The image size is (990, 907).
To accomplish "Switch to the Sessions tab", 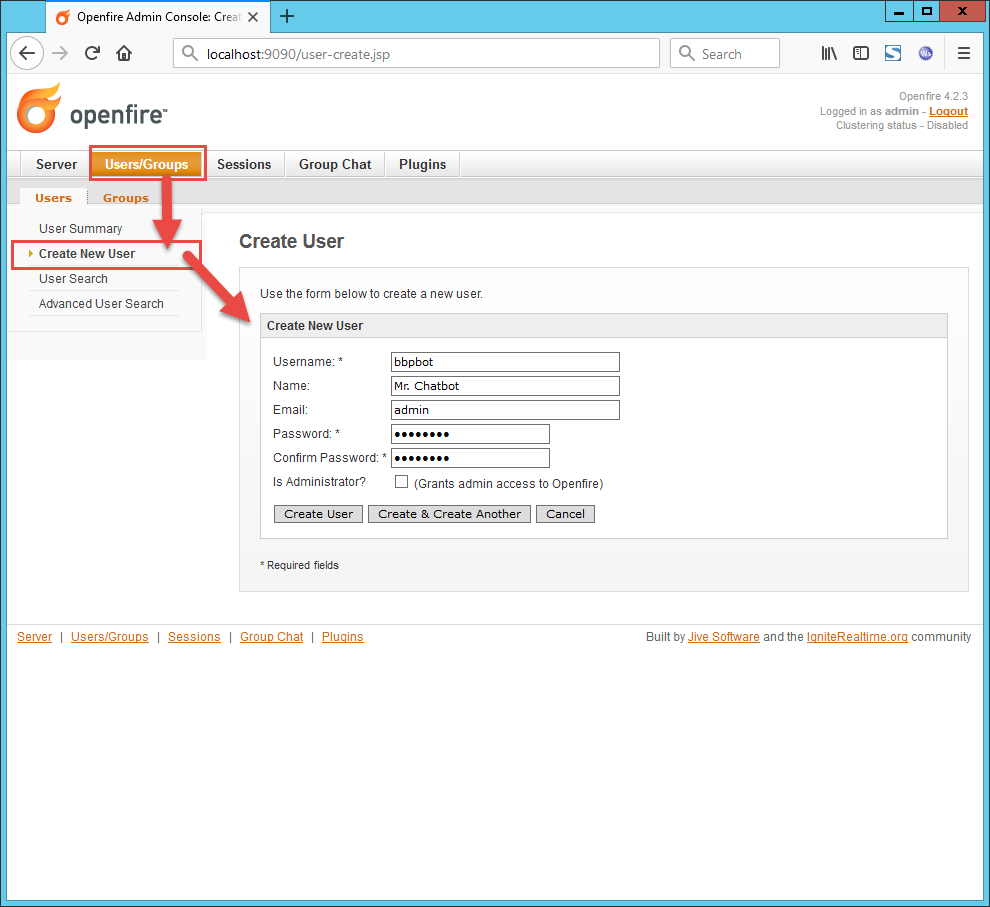I will pyautogui.click(x=244, y=164).
